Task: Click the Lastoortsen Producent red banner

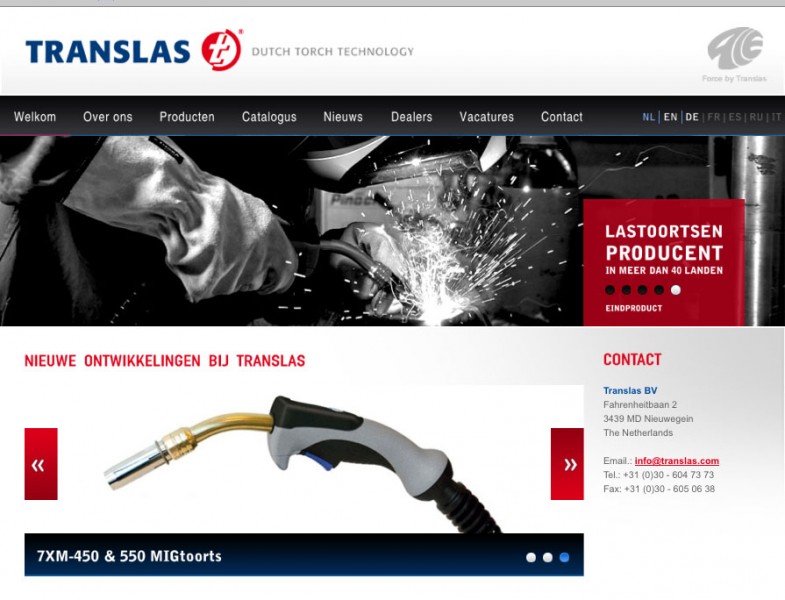Action: coord(664,262)
